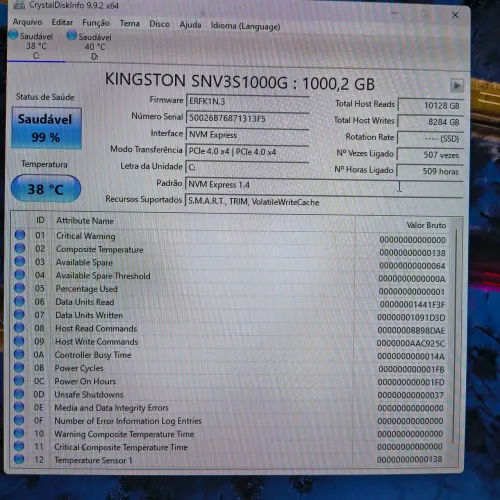Click the status icon for Data Units Written

tap(19, 314)
